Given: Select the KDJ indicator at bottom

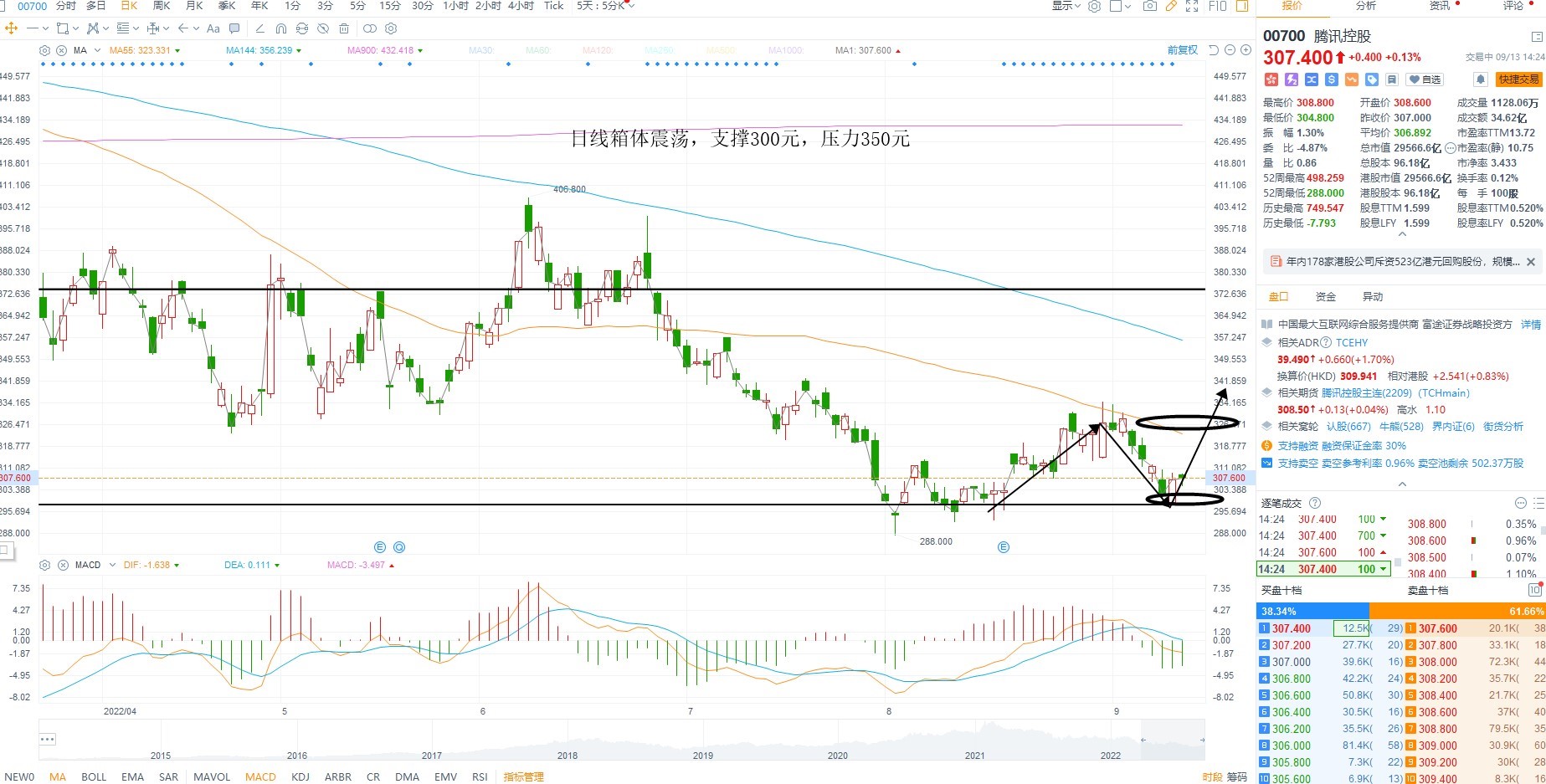Looking at the screenshot, I should coord(300,776).
